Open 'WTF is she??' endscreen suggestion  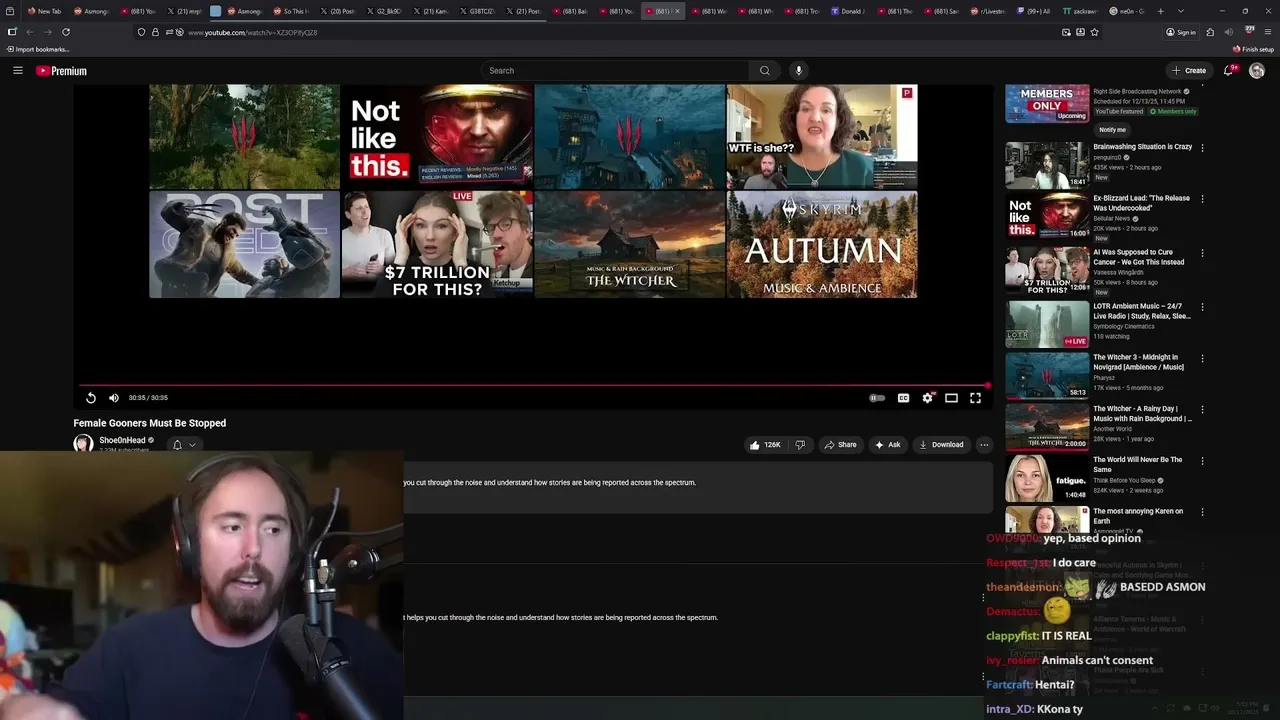822,136
